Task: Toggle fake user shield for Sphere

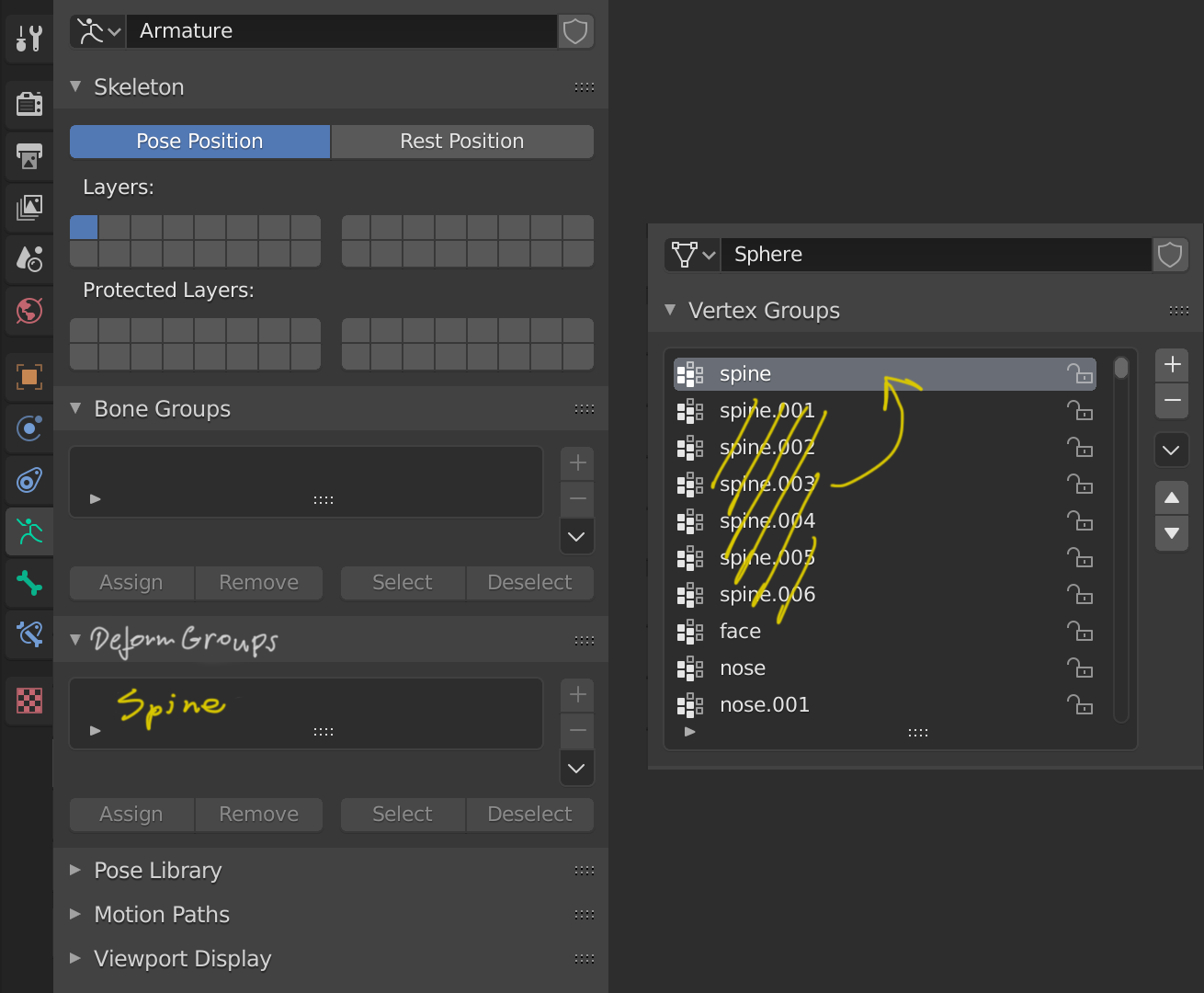Action: 1170,255
